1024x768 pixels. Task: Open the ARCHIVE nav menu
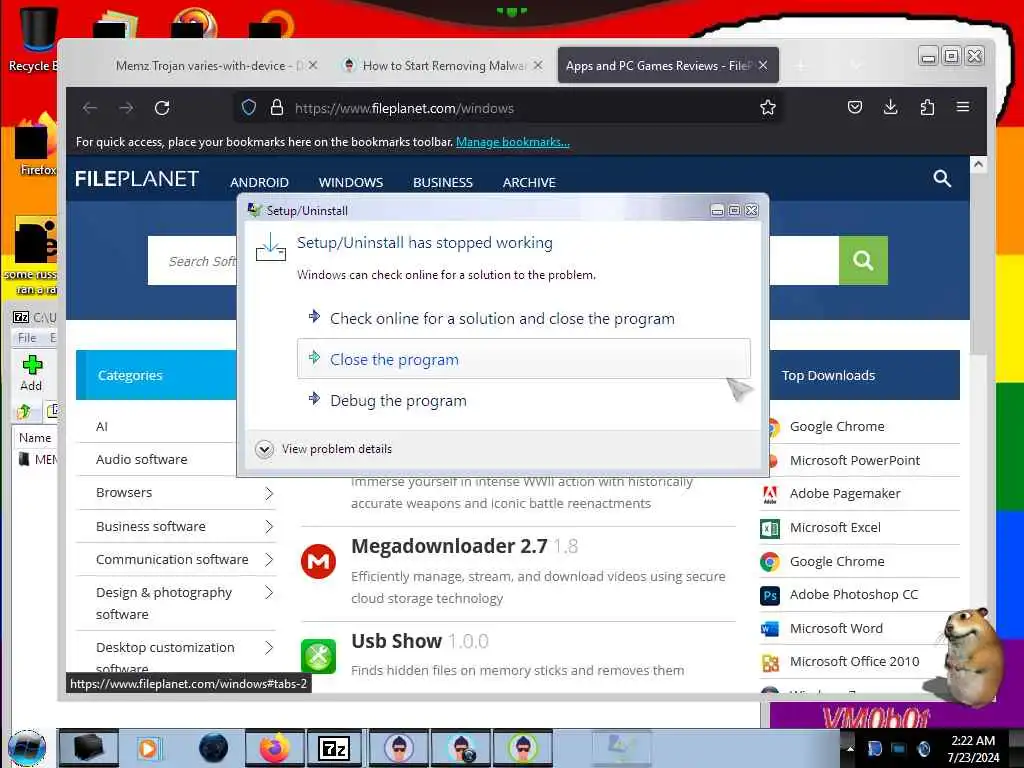pyautogui.click(x=529, y=182)
